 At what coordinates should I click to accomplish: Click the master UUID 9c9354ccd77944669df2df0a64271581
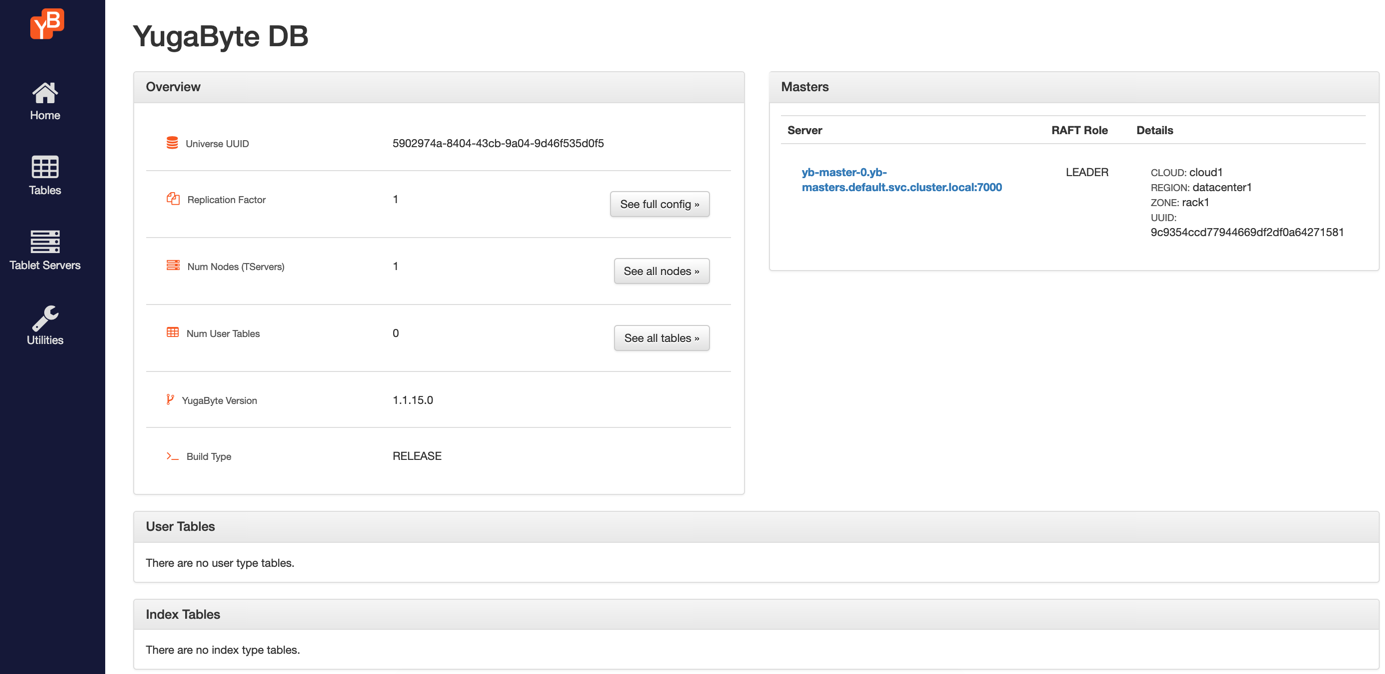pyautogui.click(x=1247, y=232)
